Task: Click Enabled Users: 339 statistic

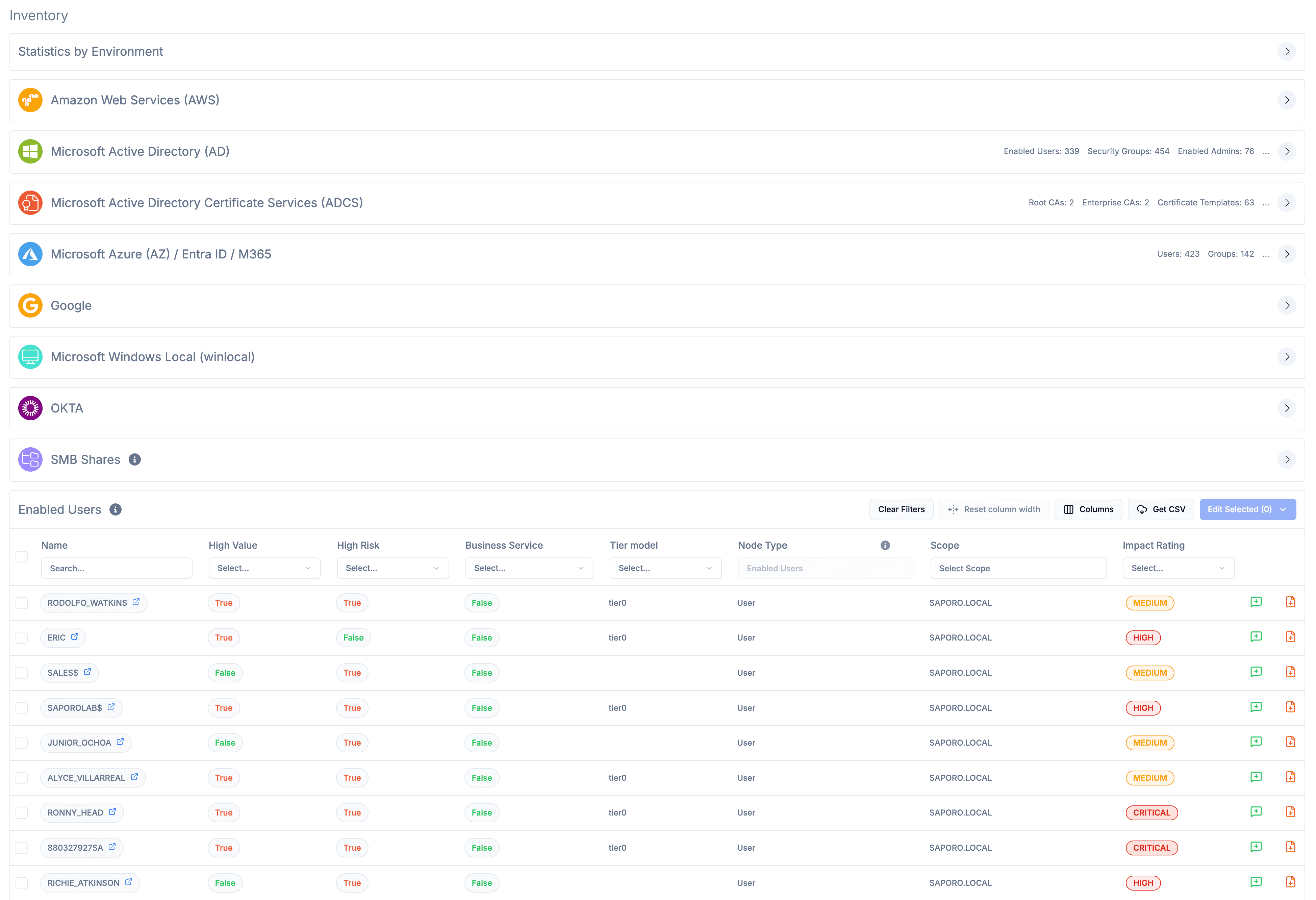Action: coord(1041,151)
